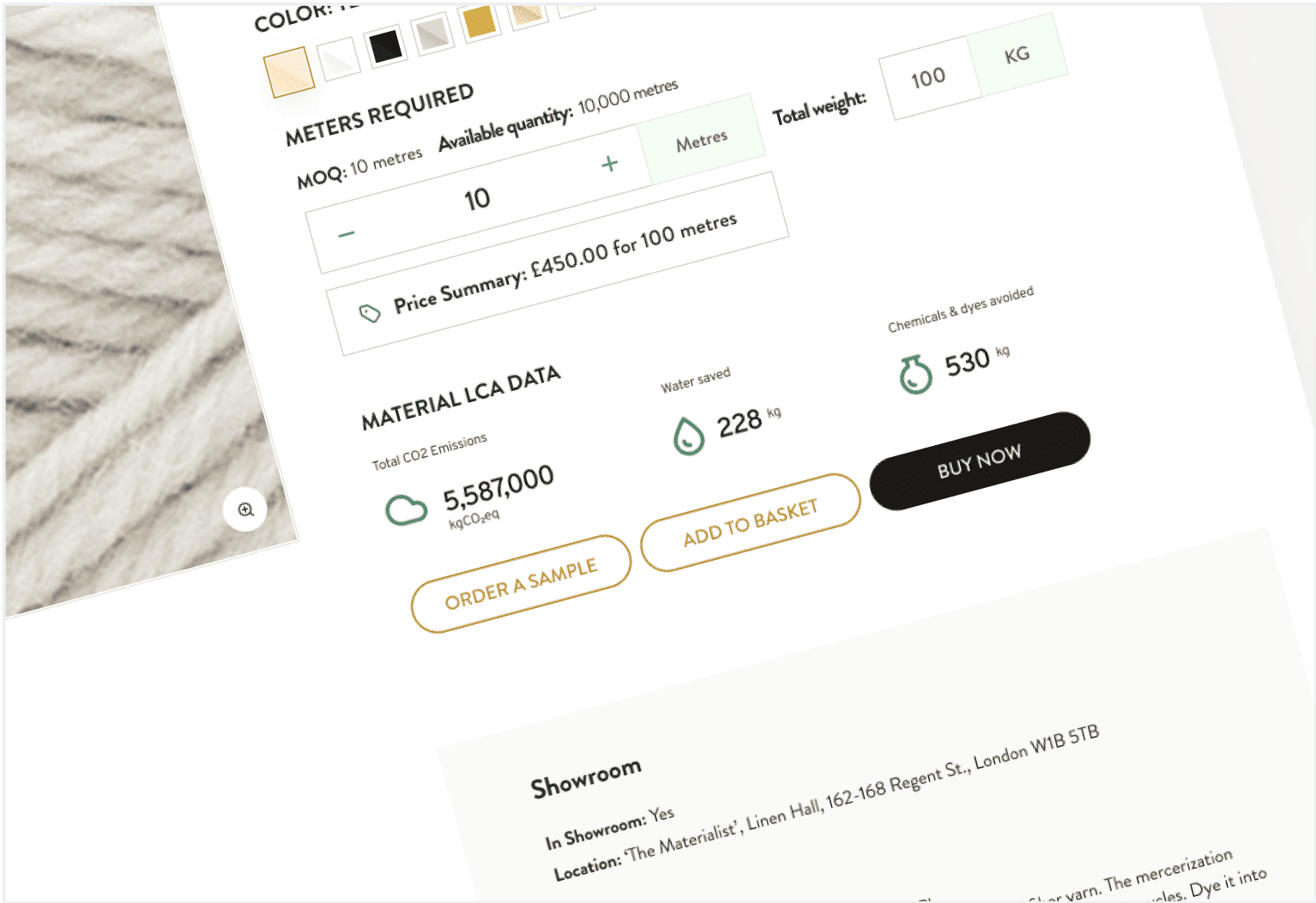Click the zoom magnifier icon on yarn image

point(245,509)
